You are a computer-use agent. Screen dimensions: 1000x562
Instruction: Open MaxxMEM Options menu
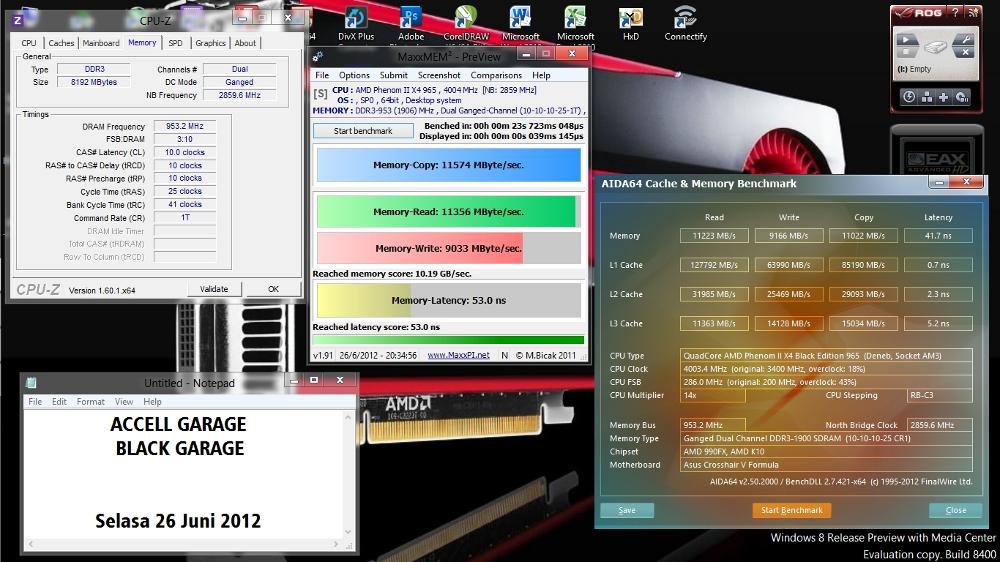[354, 75]
